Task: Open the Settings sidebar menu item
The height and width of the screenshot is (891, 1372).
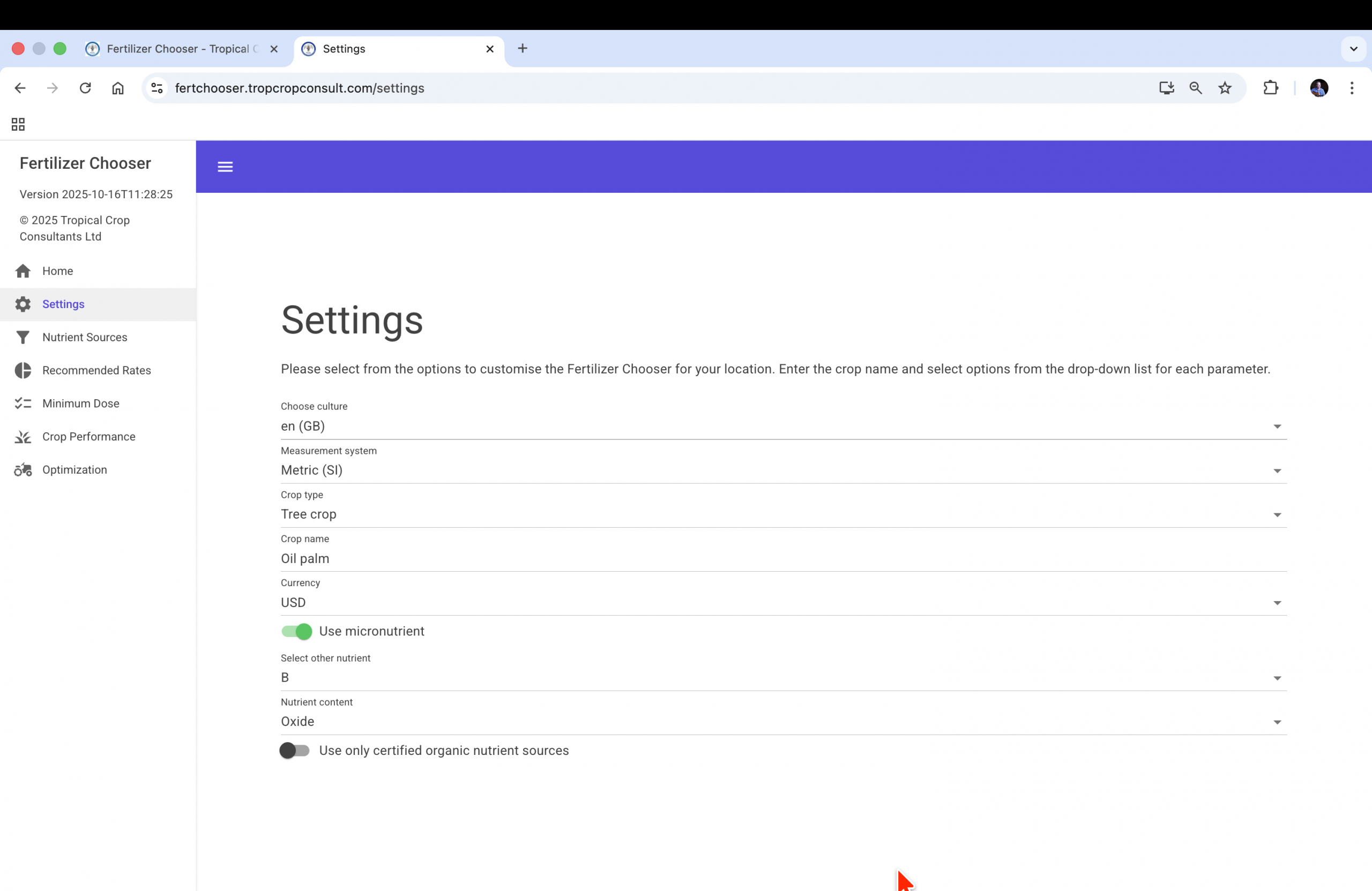Action: [x=63, y=304]
